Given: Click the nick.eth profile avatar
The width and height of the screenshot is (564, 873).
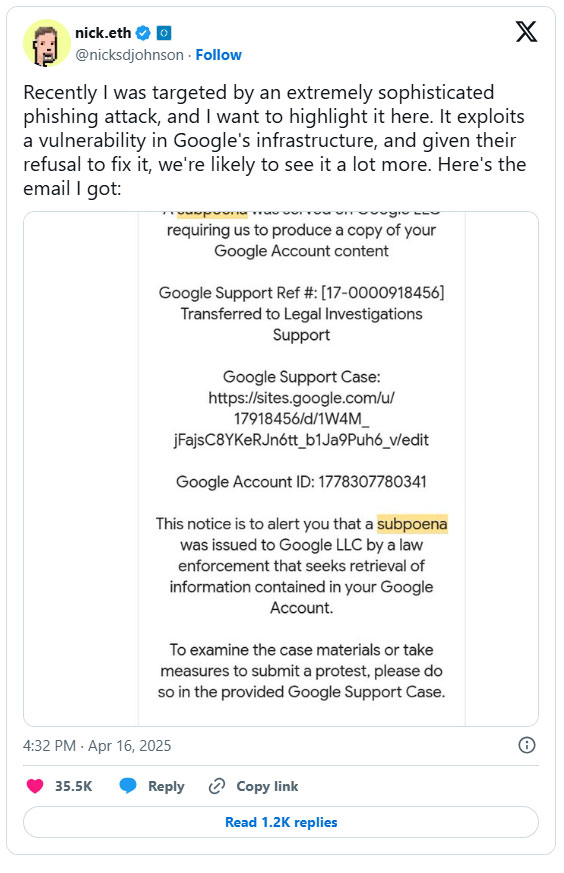Looking at the screenshot, I should (46, 43).
